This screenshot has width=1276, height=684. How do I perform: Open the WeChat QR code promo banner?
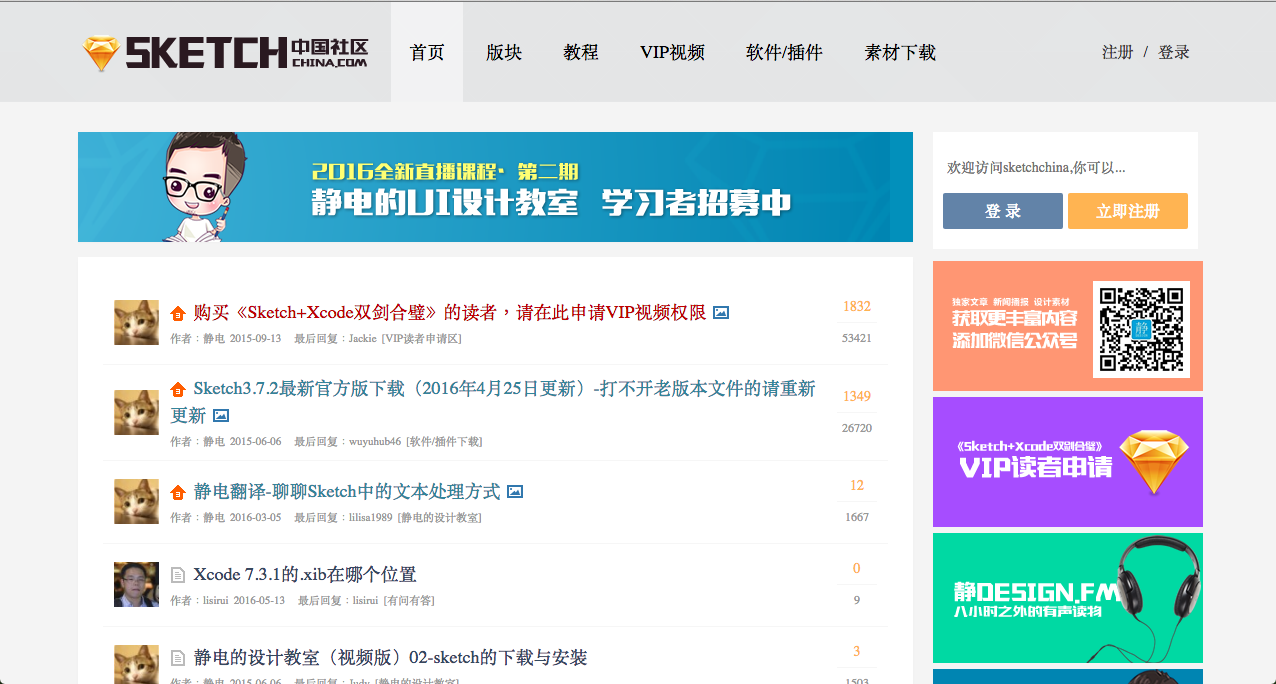click(x=1068, y=326)
